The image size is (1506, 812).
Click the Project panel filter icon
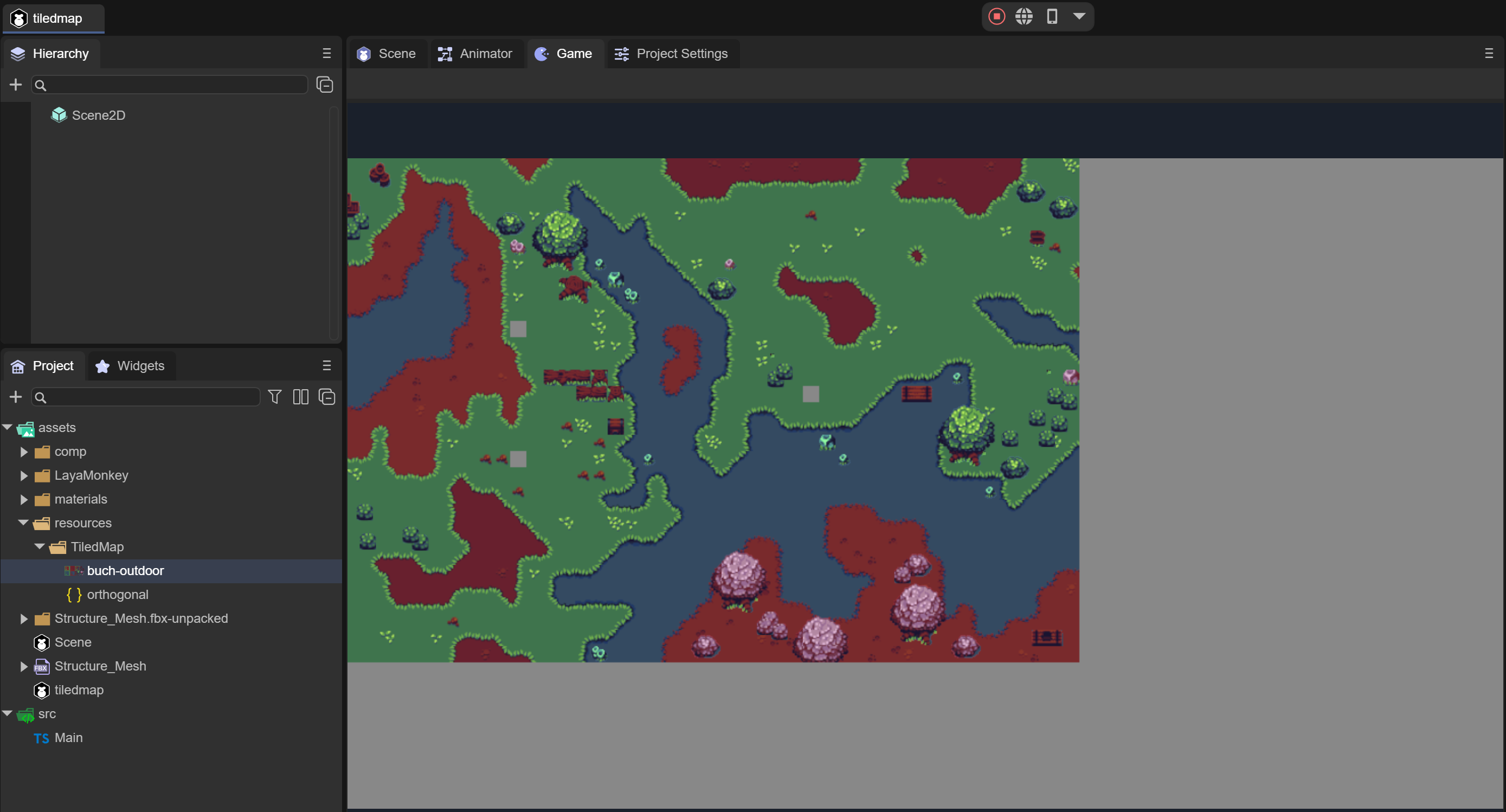(274, 397)
